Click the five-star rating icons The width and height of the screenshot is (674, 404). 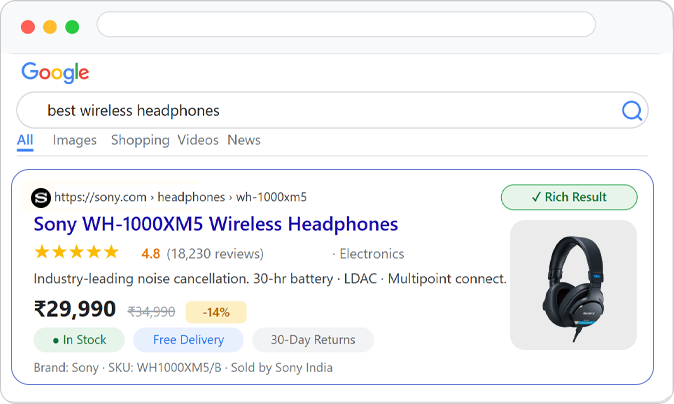pos(77,252)
